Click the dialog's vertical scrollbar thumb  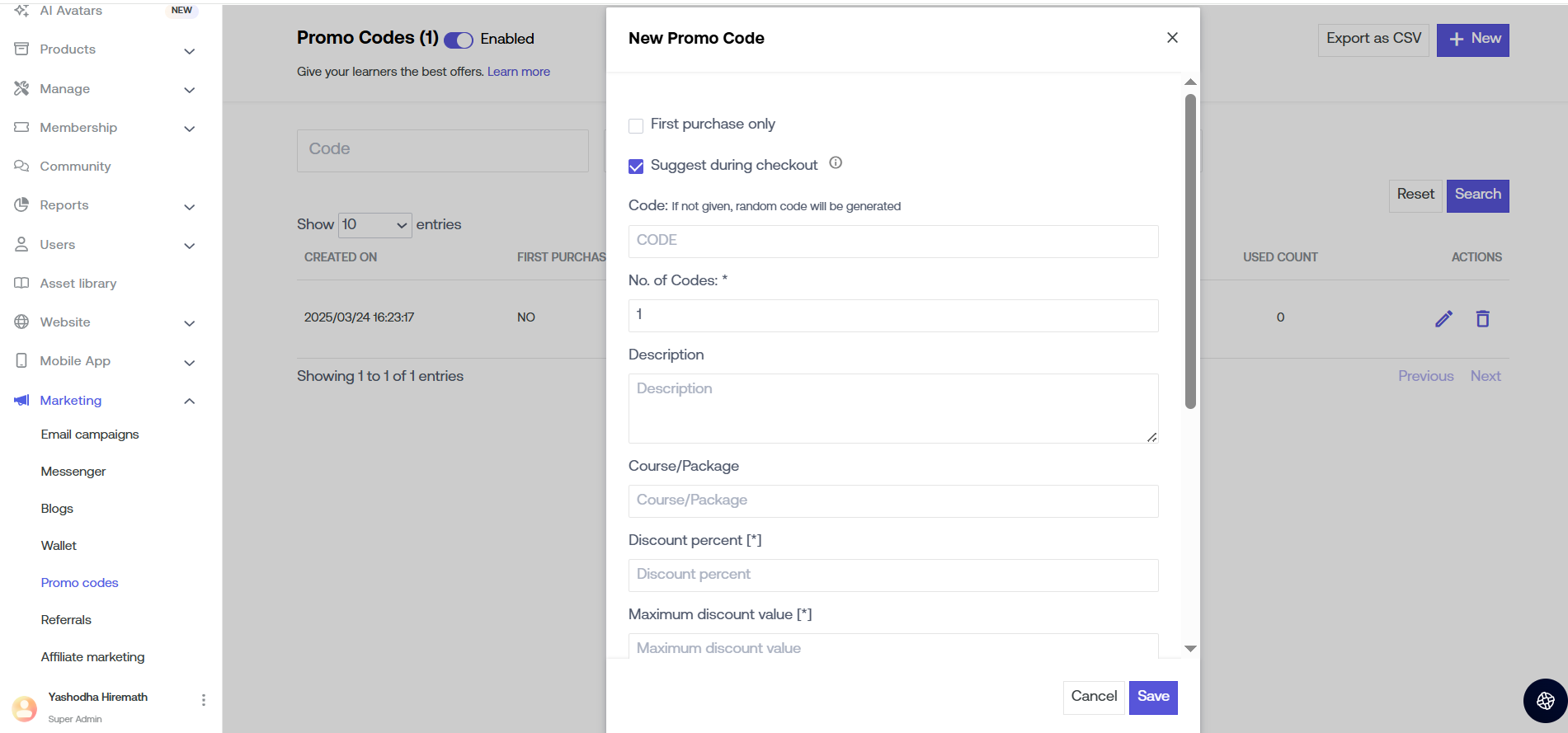pyautogui.click(x=1190, y=251)
